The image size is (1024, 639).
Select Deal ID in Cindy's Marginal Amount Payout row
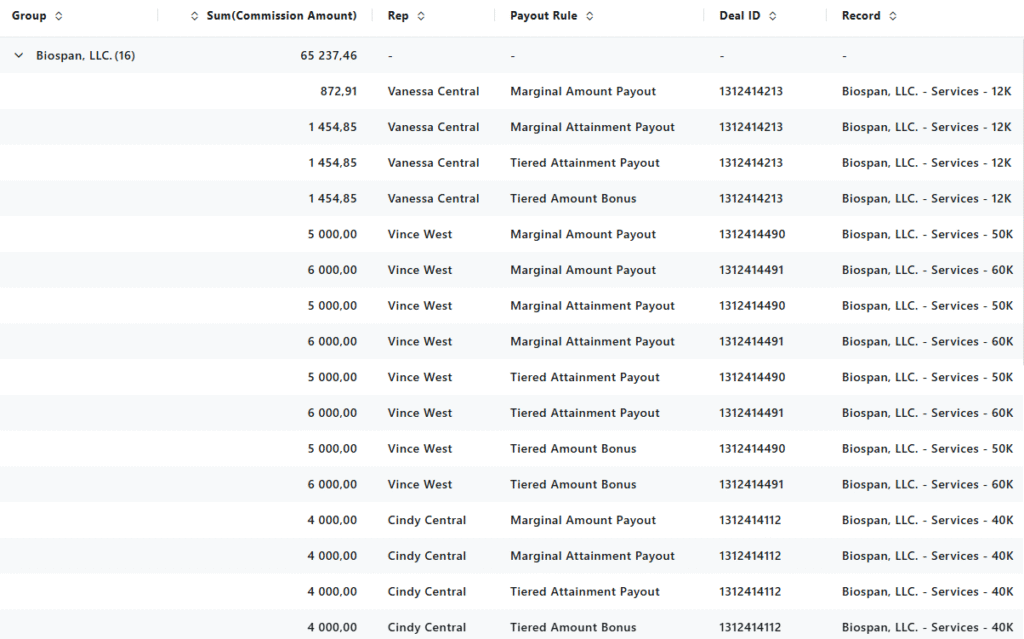coord(751,521)
